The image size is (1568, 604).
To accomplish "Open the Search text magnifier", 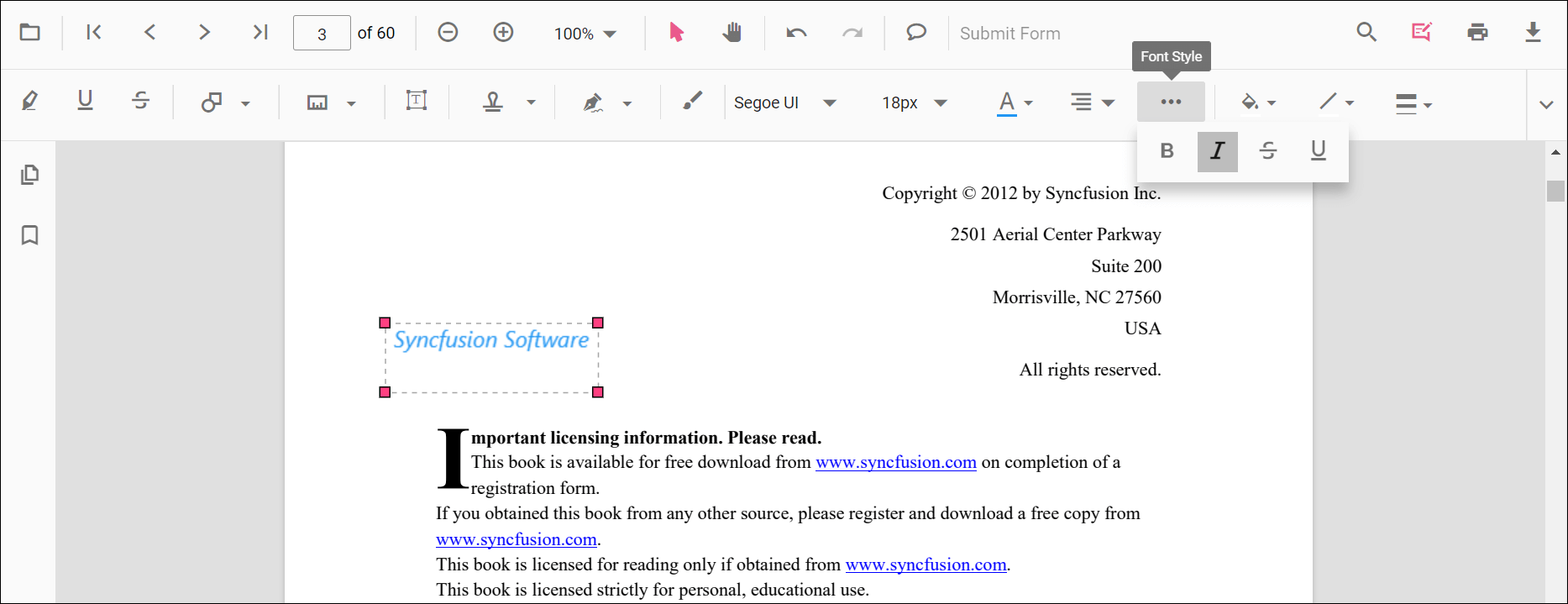I will coord(1366,33).
